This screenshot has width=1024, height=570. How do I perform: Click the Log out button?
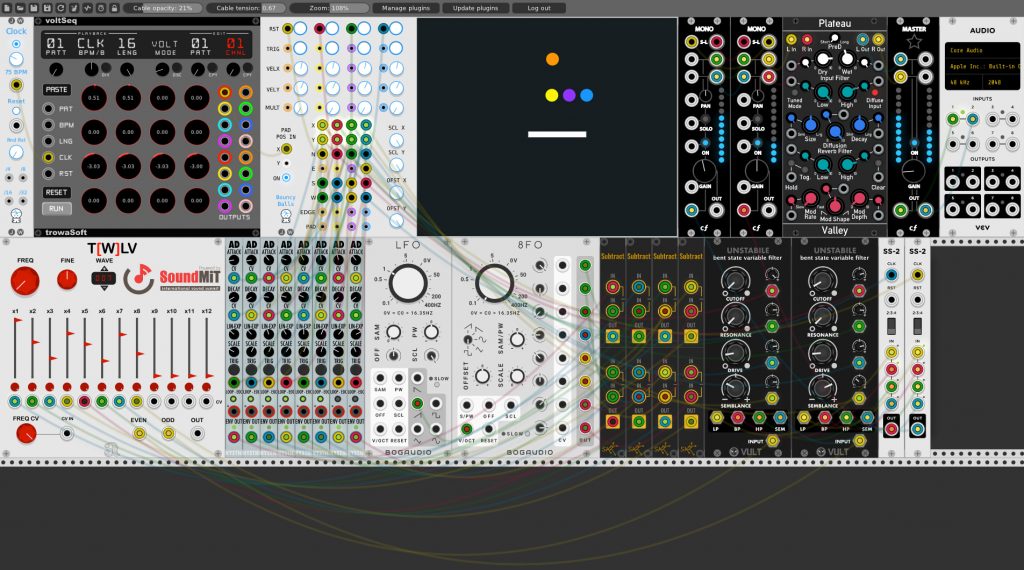(x=539, y=8)
